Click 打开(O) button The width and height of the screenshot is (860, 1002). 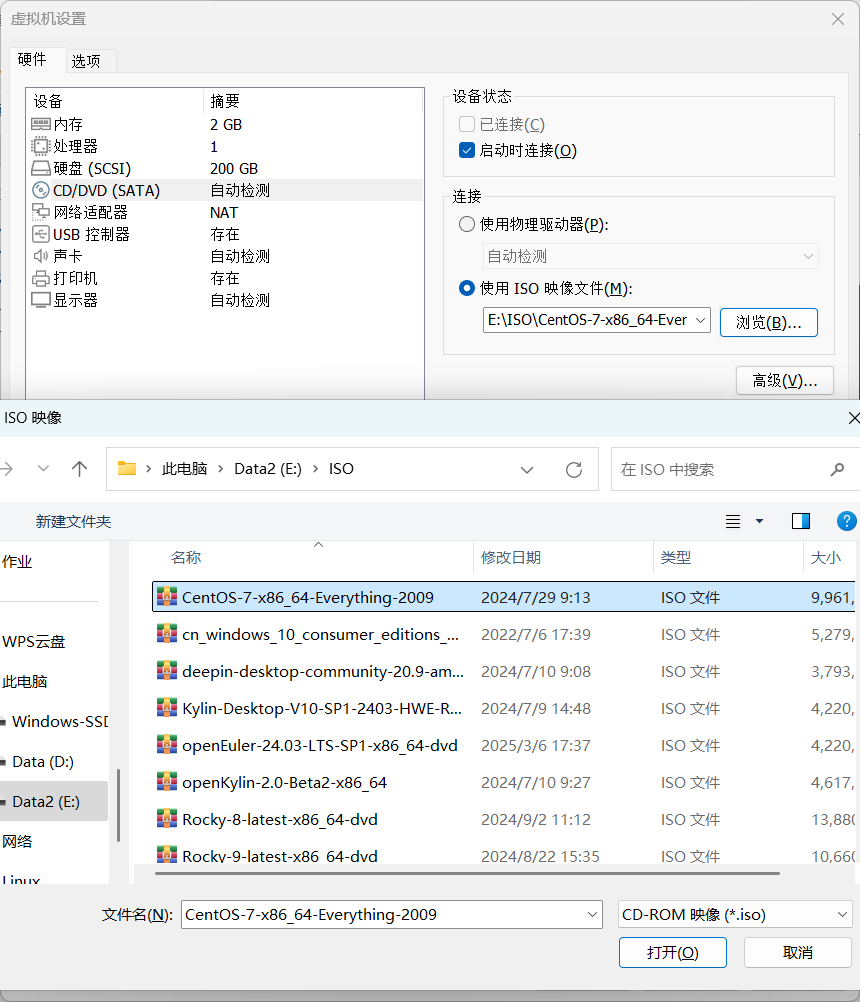673,952
